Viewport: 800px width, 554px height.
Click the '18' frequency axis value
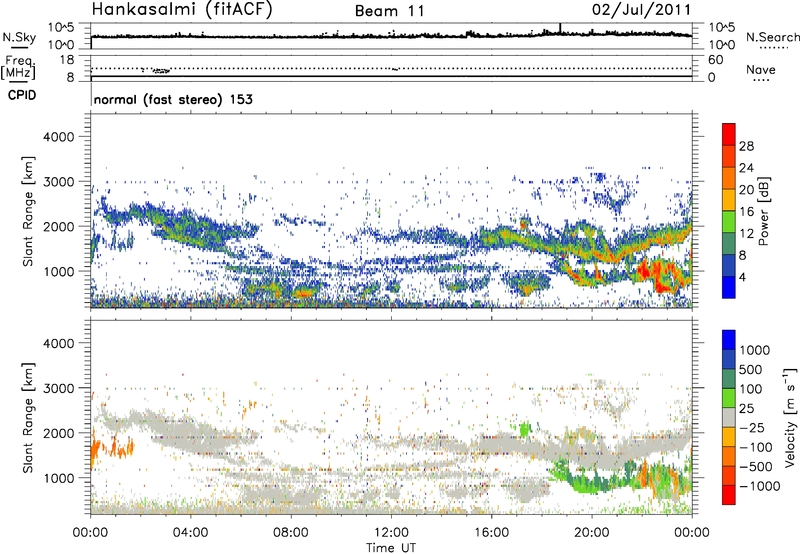(x=67, y=60)
